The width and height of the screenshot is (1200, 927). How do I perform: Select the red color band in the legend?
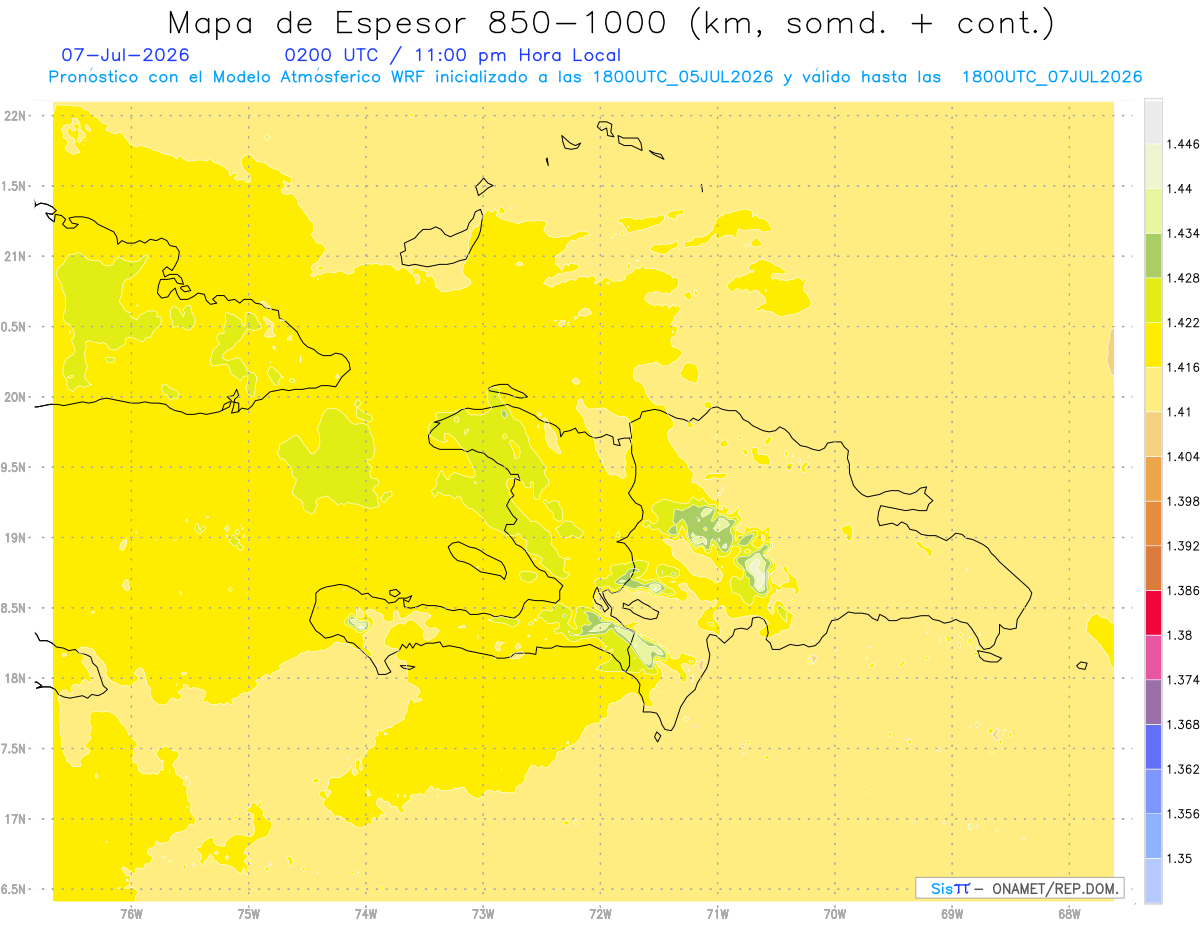1152,612
